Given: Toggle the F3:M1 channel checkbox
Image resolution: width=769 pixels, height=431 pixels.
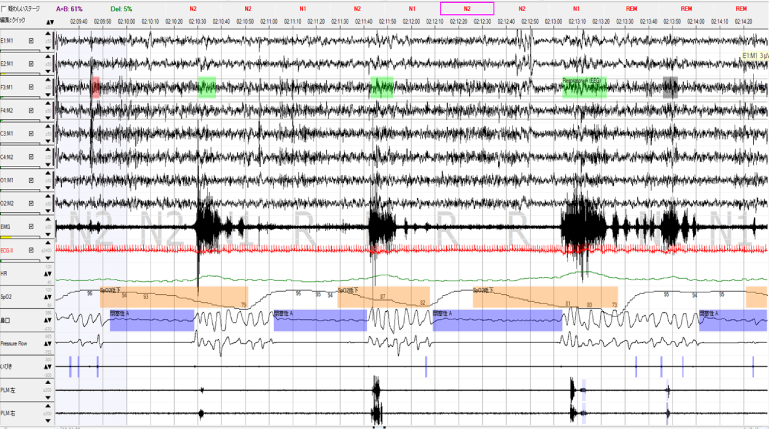Looking at the screenshot, I should point(31,87).
